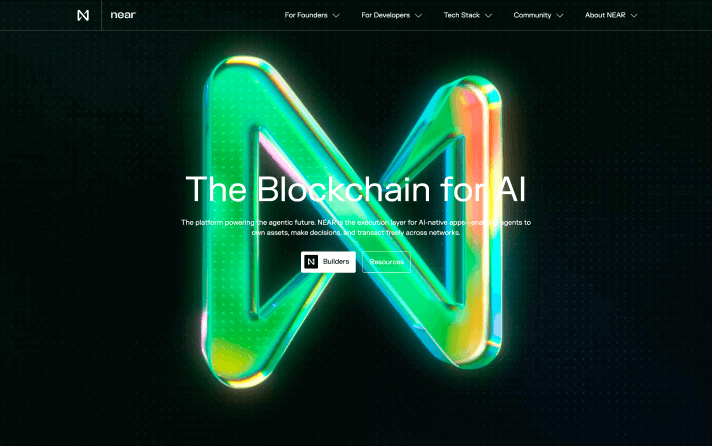Click the near wordmark in header

pyautogui.click(x=123, y=15)
